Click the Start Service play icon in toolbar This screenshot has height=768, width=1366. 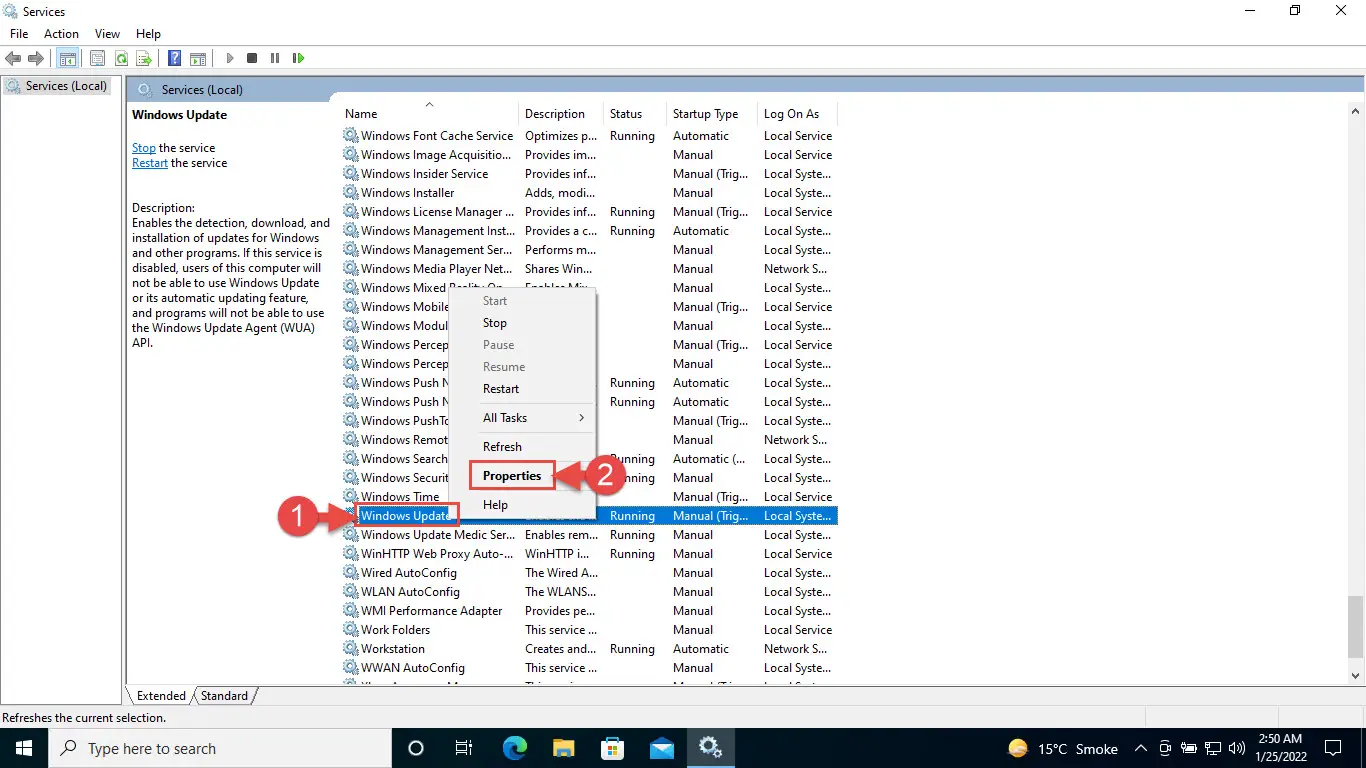pos(230,58)
